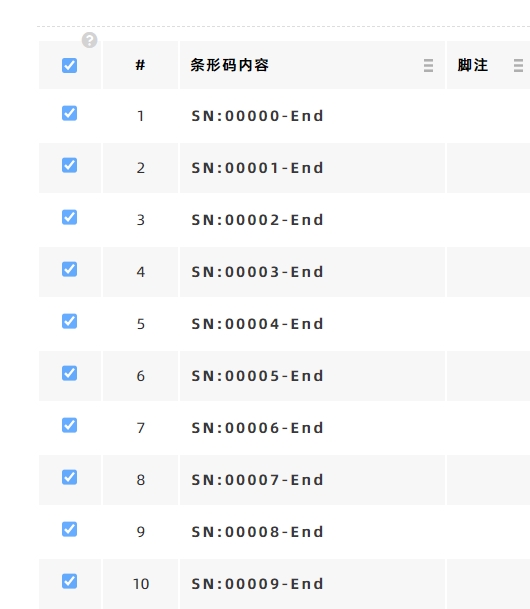Uncheck the checkbox for row 8
530x609 pixels.
[x=70, y=477]
